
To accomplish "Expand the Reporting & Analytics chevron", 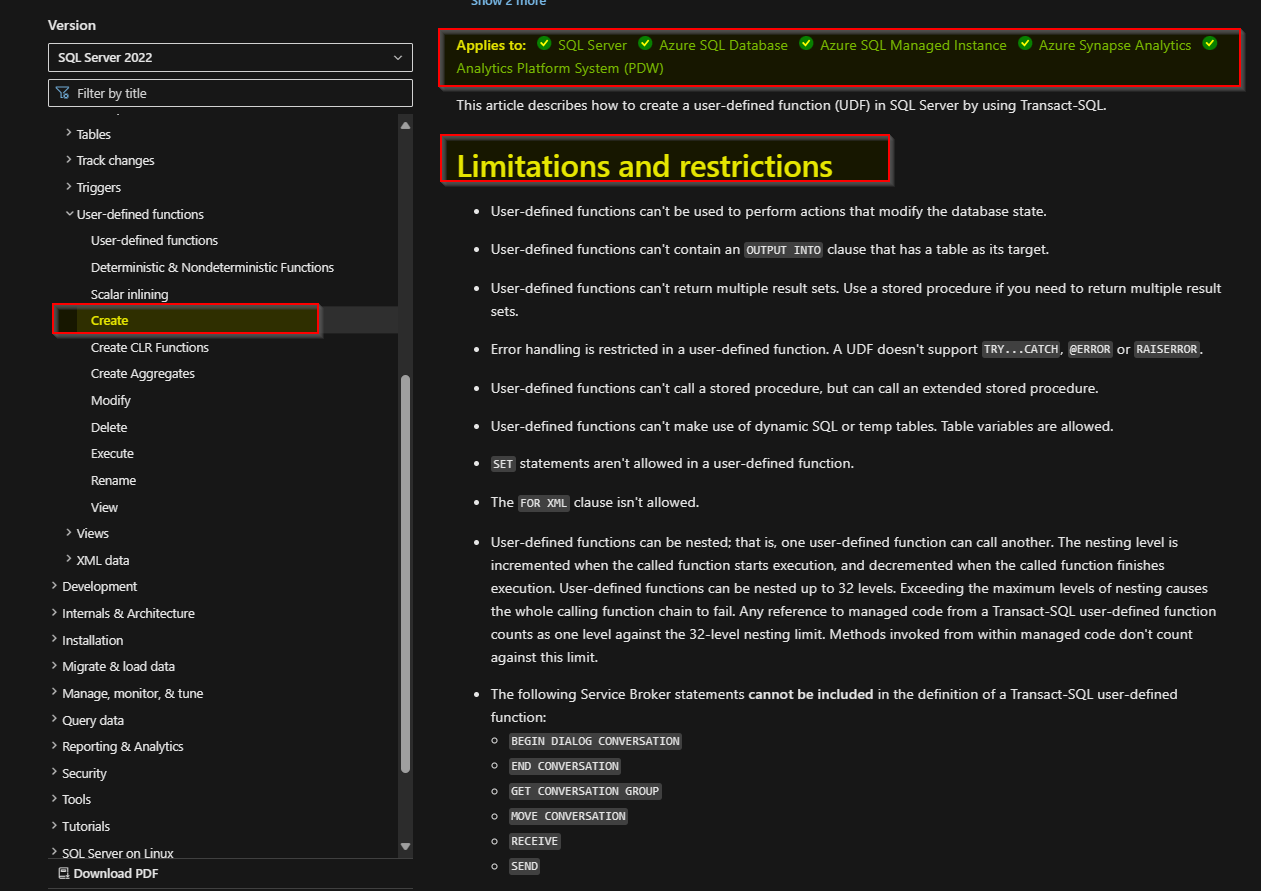I will pyautogui.click(x=54, y=746).
